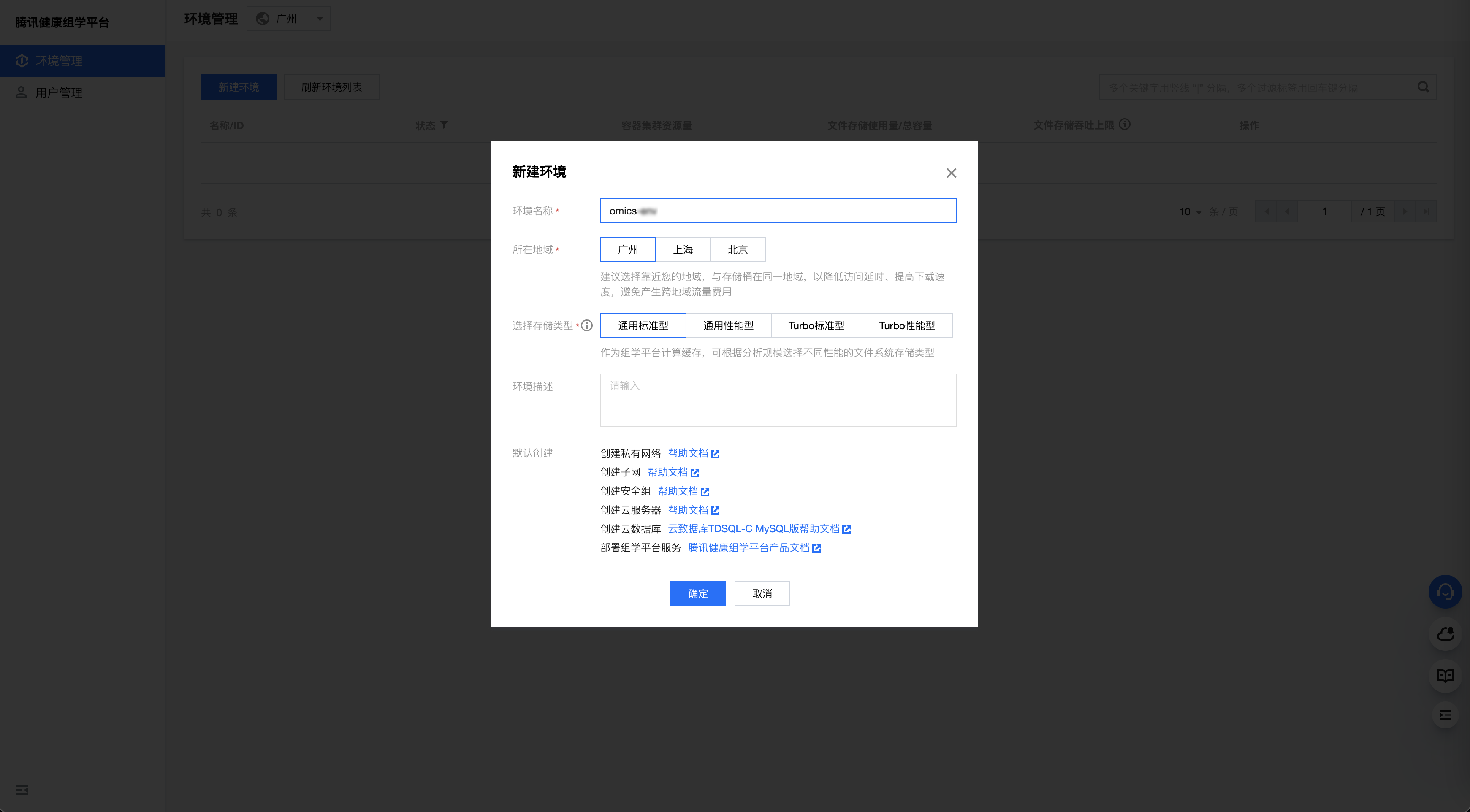Screen dimensions: 1470x812
Task: Open 帮助文档 link for 创建云服务器
Action: (688, 509)
